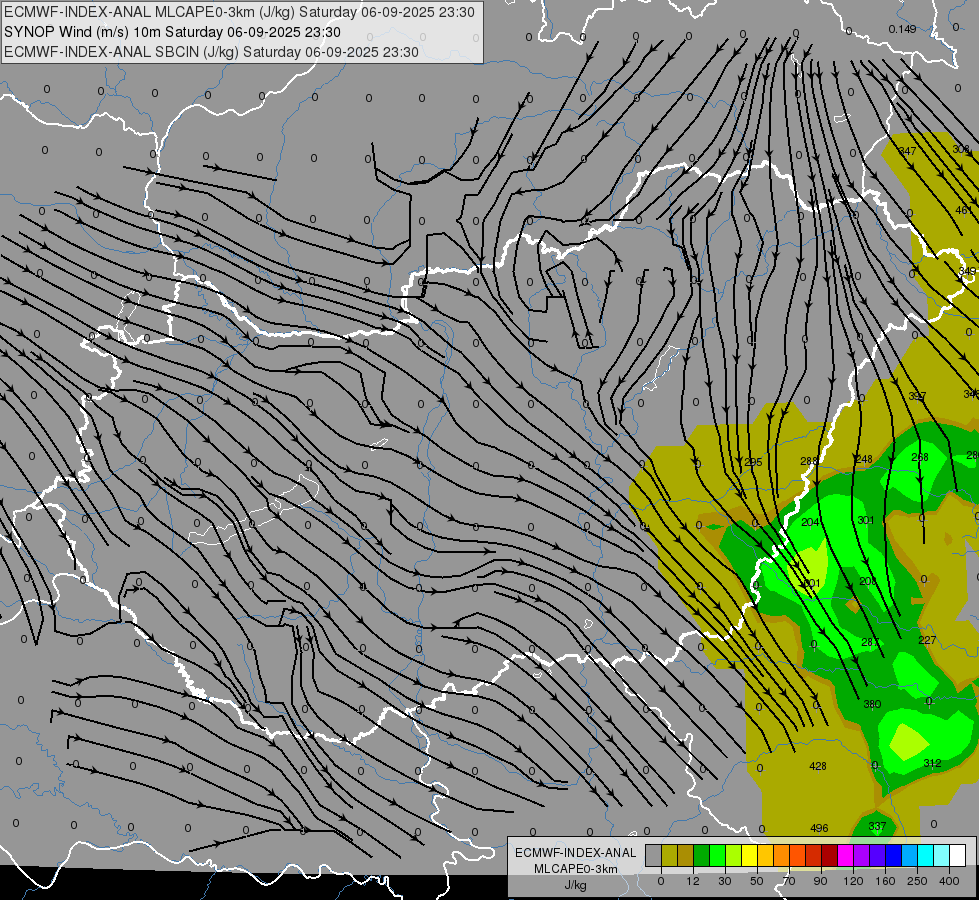Screen dimensions: 979x900
Task: Click the map value 312
Action: [932, 763]
